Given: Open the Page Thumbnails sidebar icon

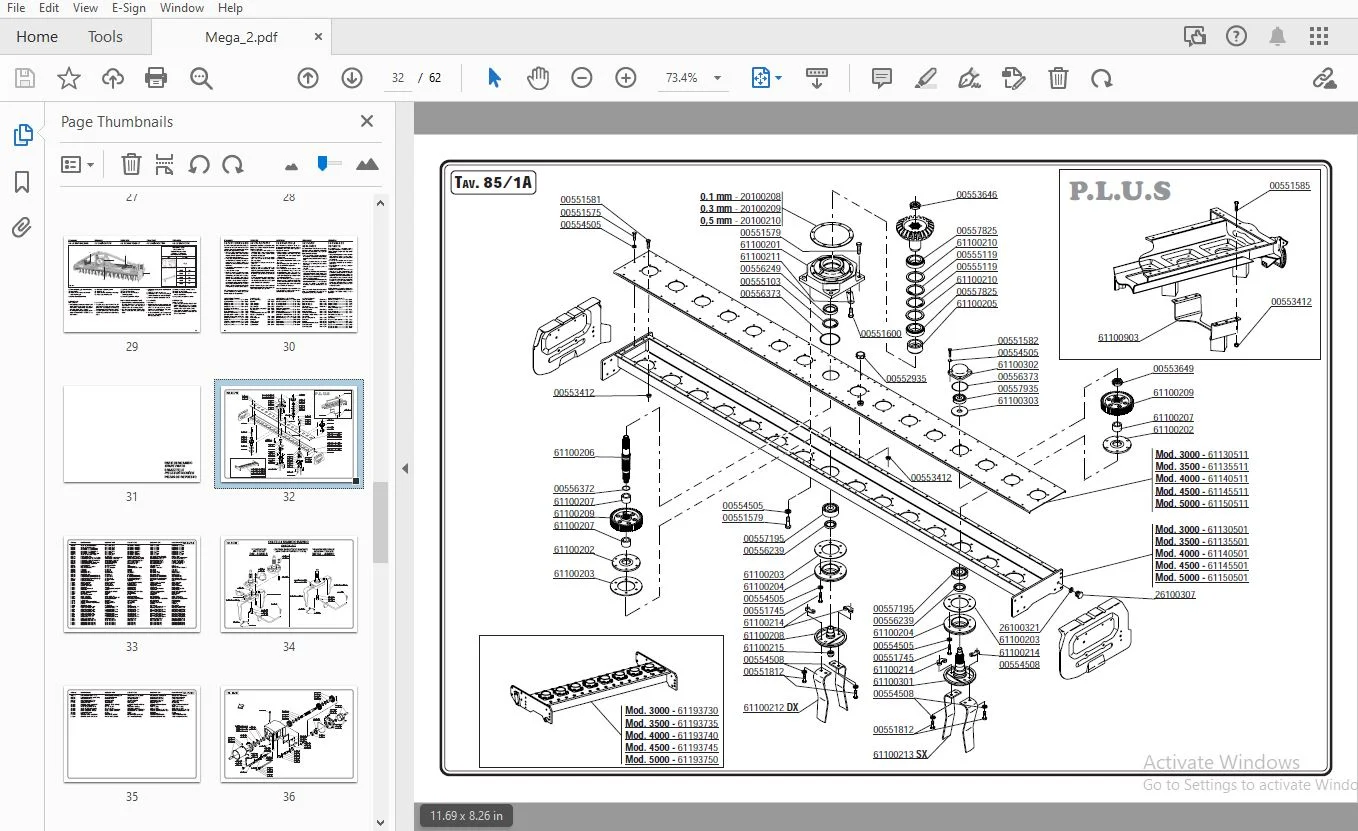Looking at the screenshot, I should (22, 135).
